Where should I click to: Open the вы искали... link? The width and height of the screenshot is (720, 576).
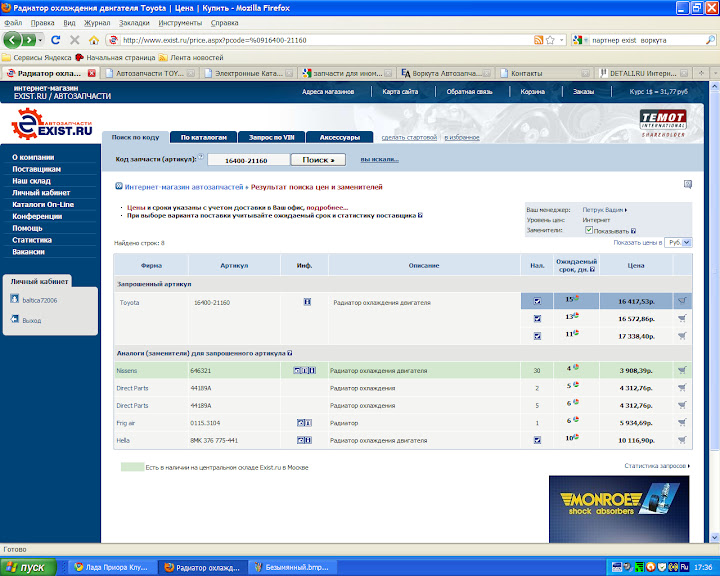[379, 159]
